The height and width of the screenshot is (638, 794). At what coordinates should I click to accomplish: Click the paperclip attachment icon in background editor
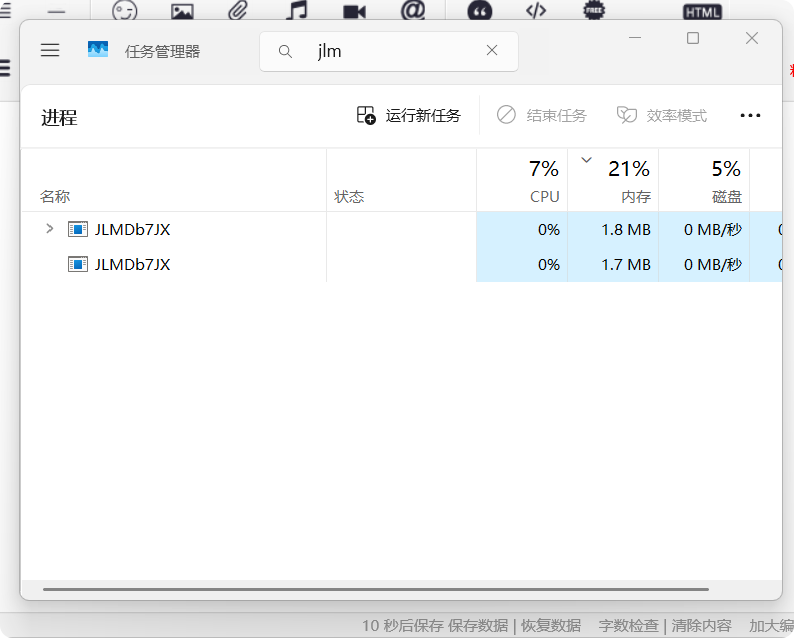point(237,10)
